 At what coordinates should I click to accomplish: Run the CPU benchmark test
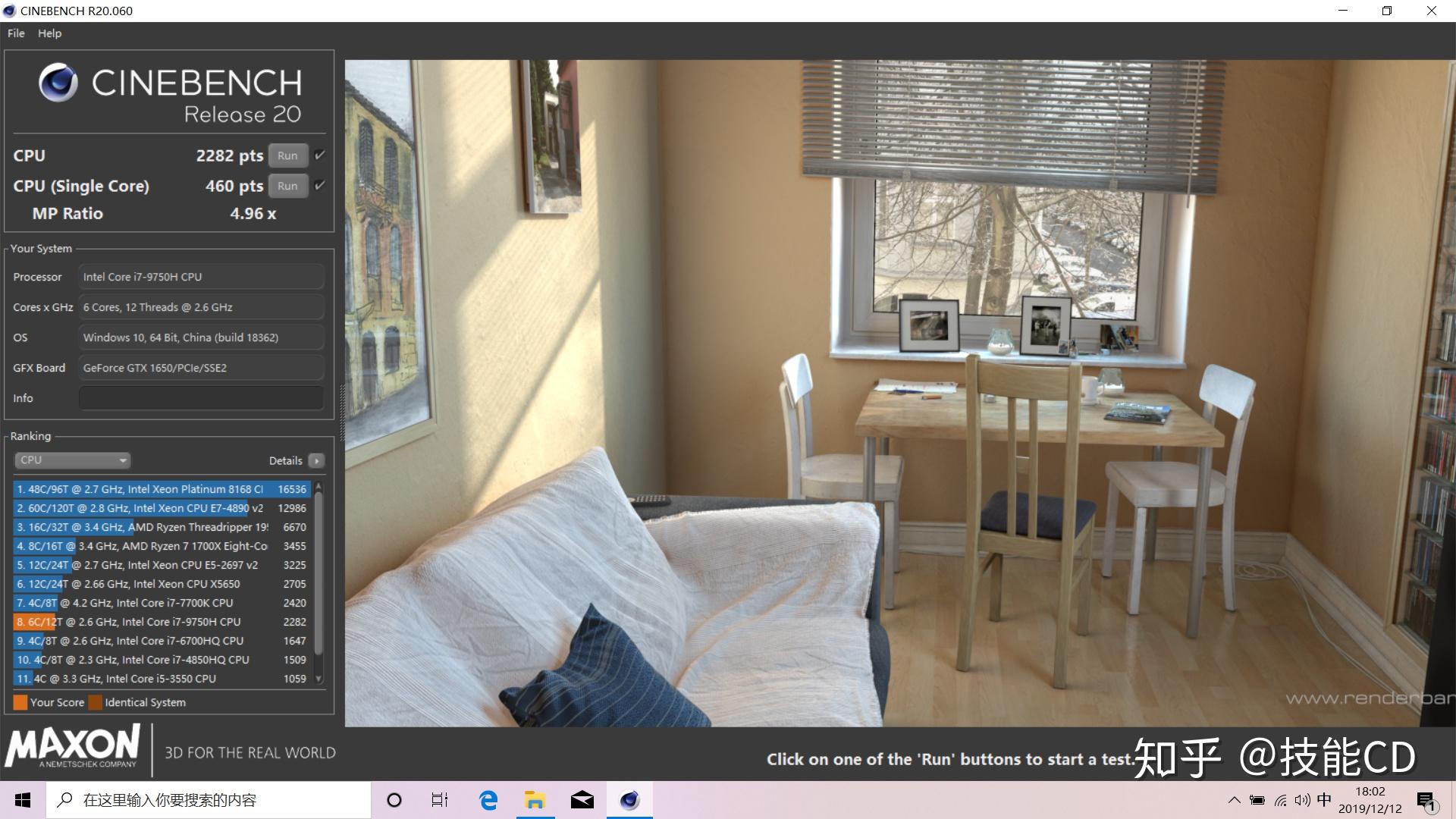(287, 155)
